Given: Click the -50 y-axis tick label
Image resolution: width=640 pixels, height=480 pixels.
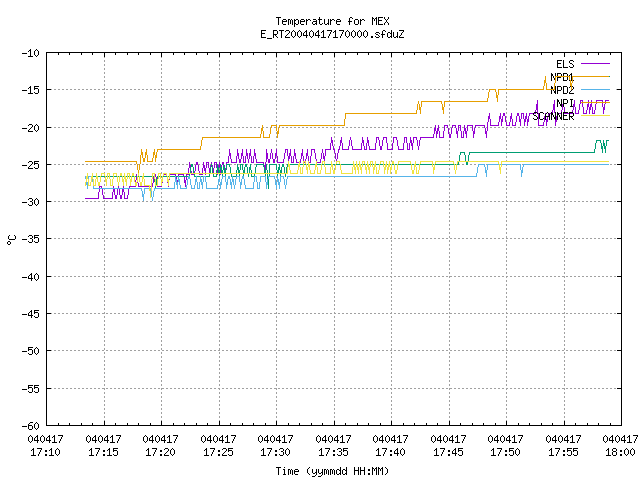Looking at the screenshot, I should coord(31,351).
